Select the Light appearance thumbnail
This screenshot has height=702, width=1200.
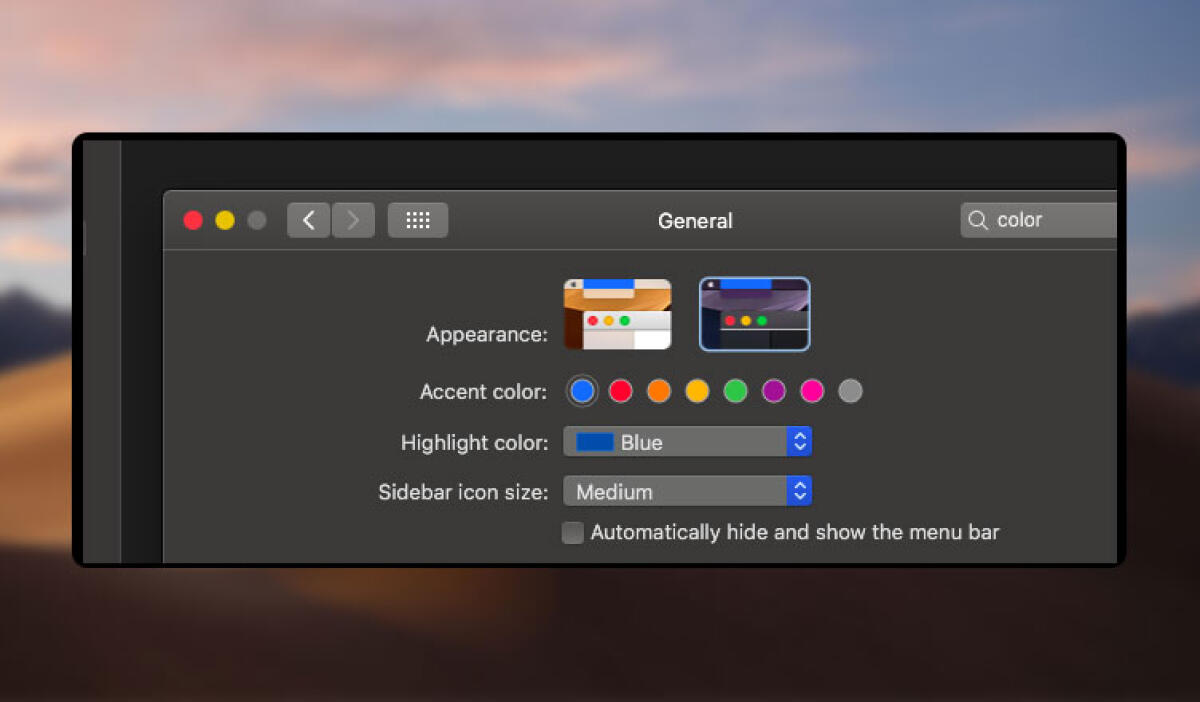click(617, 314)
